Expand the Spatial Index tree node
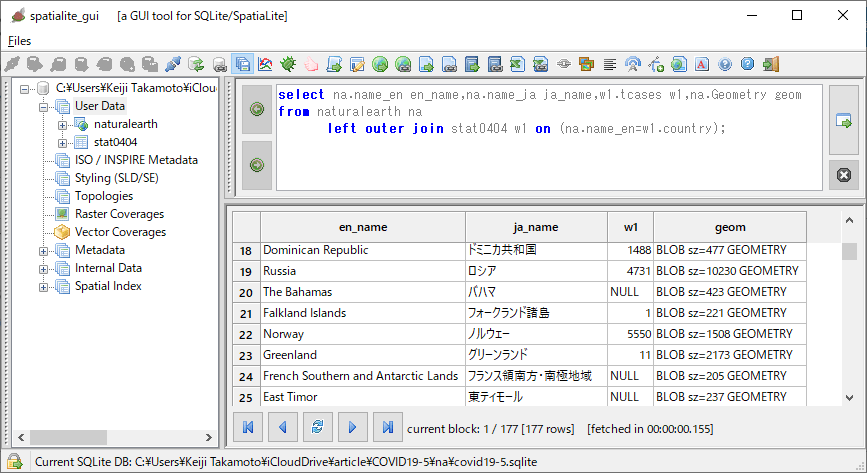 (43, 287)
